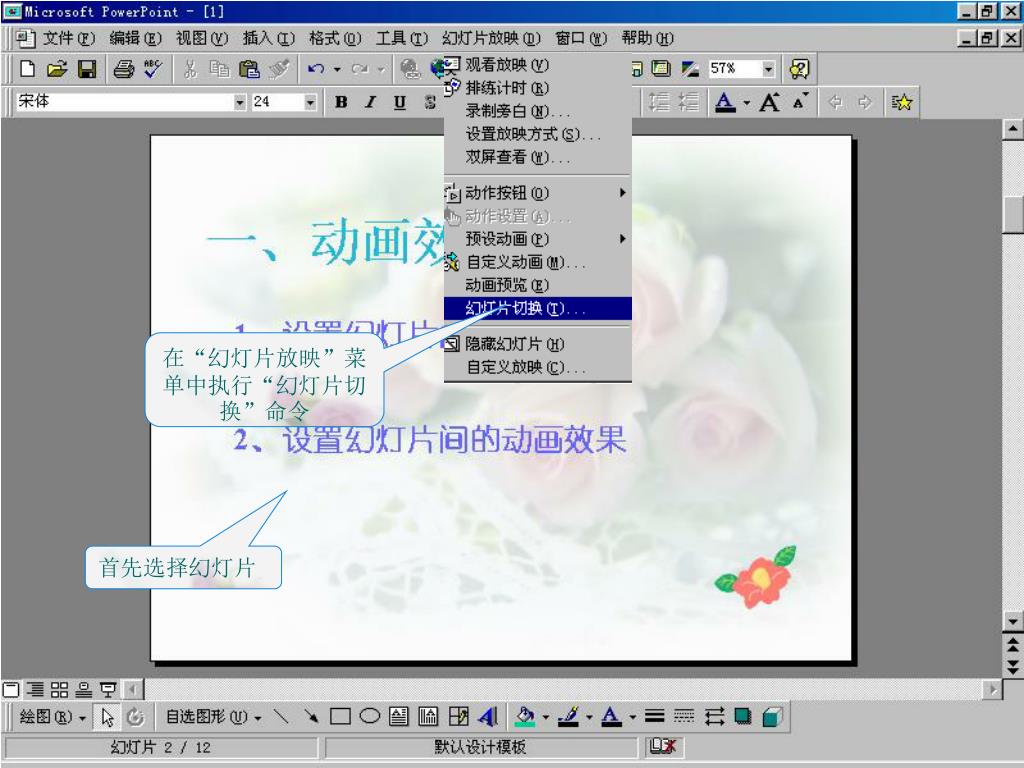Image resolution: width=1024 pixels, height=768 pixels.
Task: Click spelling status icon in status bar
Action: [662, 746]
